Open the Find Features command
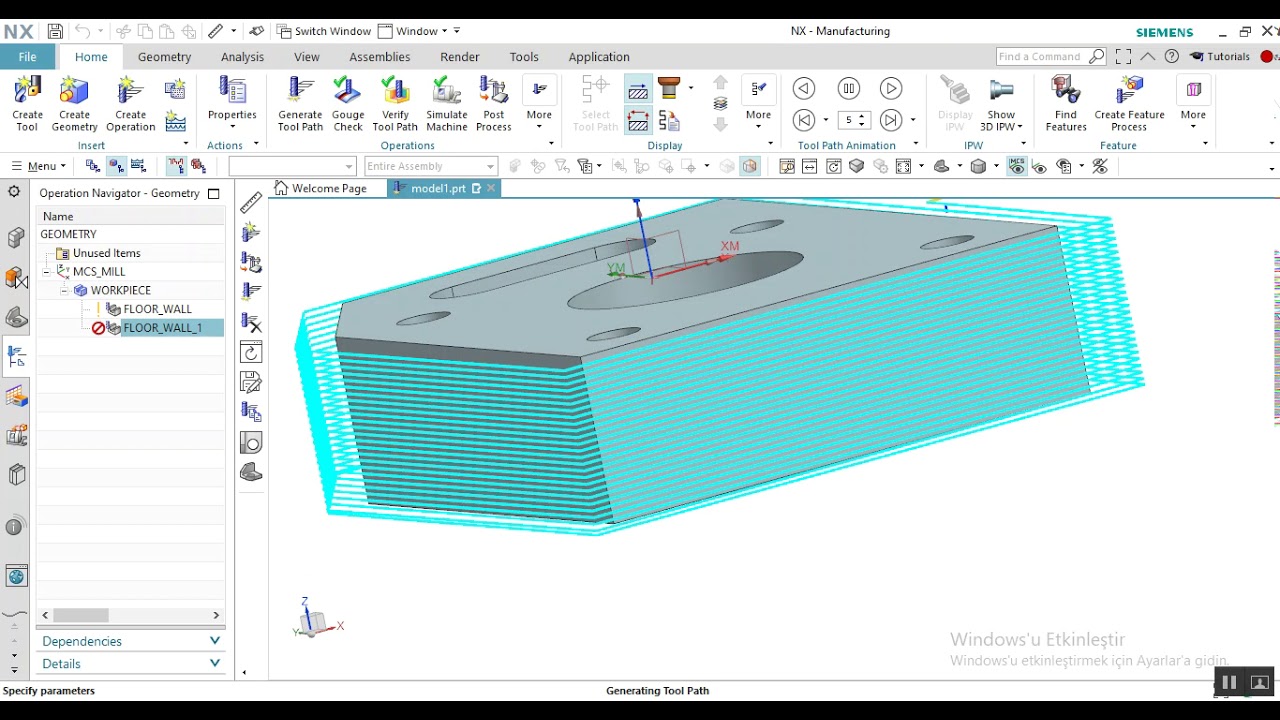The image size is (1280, 720). click(x=1066, y=104)
